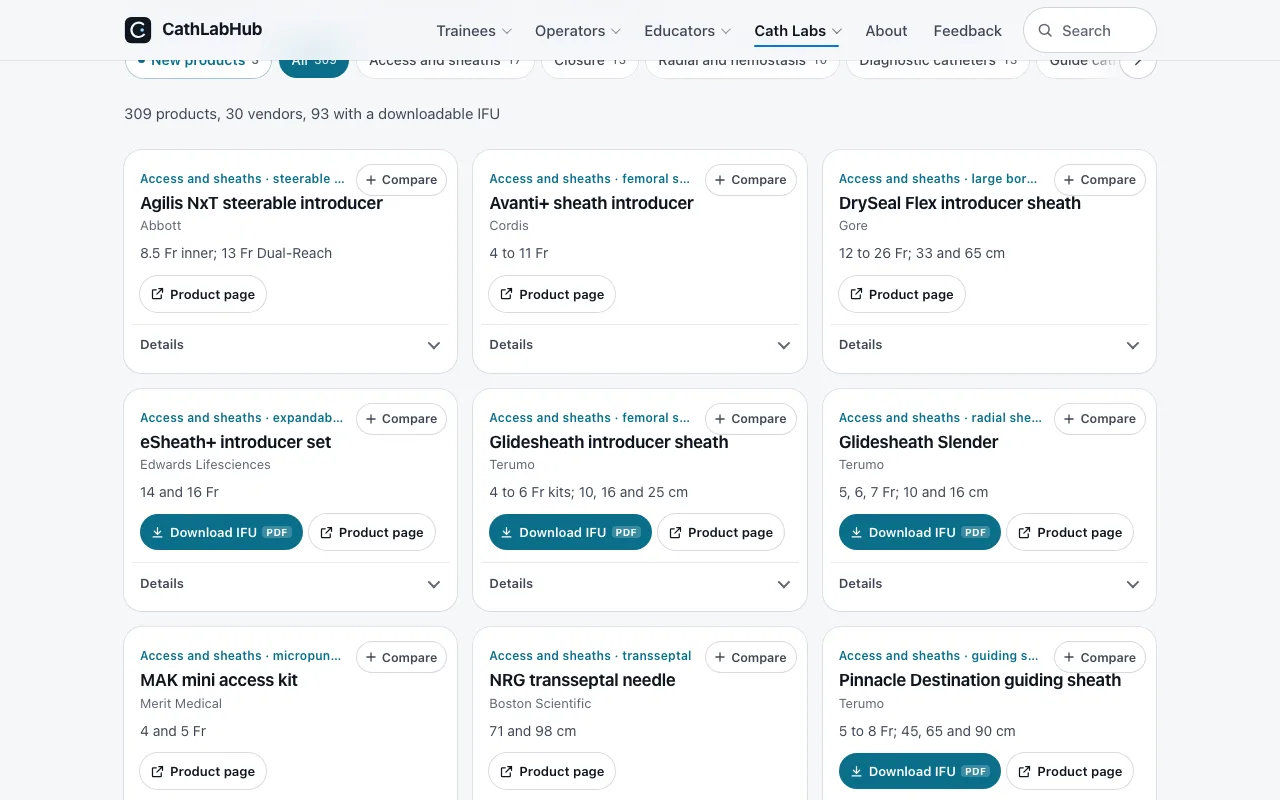The height and width of the screenshot is (800, 1280).
Task: Open Avanti+ sheath product page external-link icon
Action: click(x=506, y=294)
